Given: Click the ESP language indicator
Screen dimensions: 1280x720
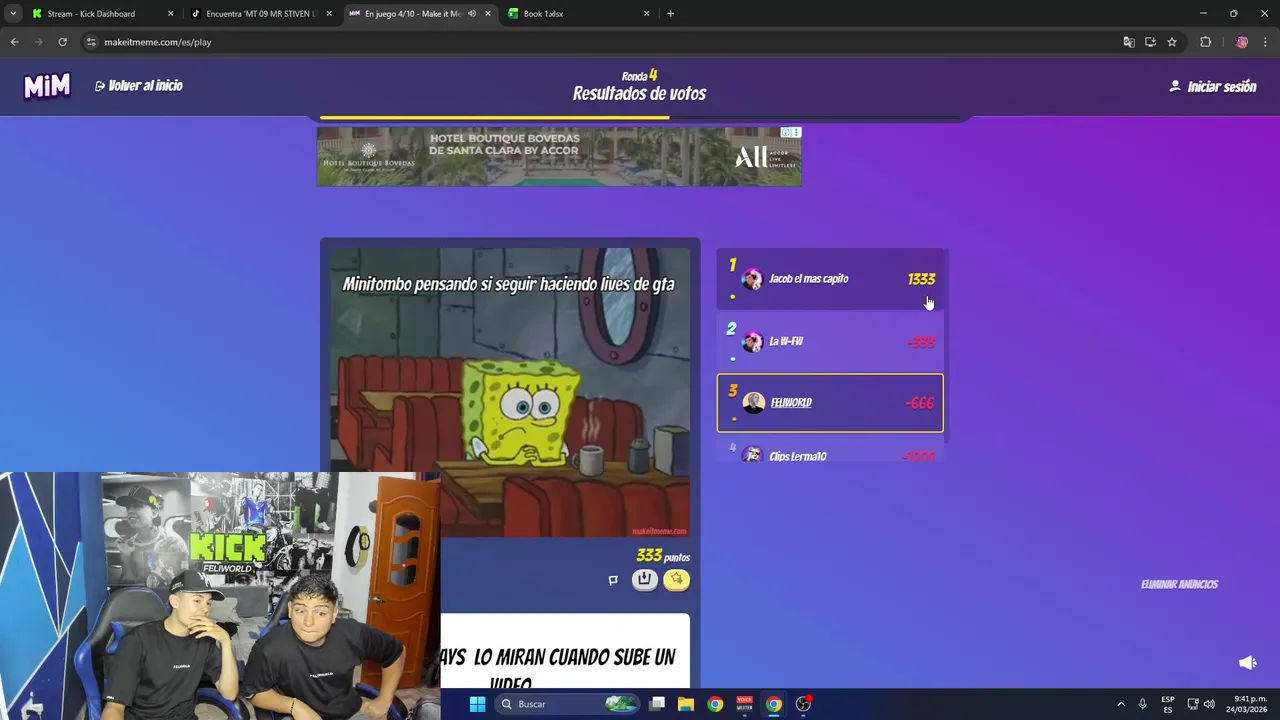Looking at the screenshot, I should pyautogui.click(x=1168, y=704).
